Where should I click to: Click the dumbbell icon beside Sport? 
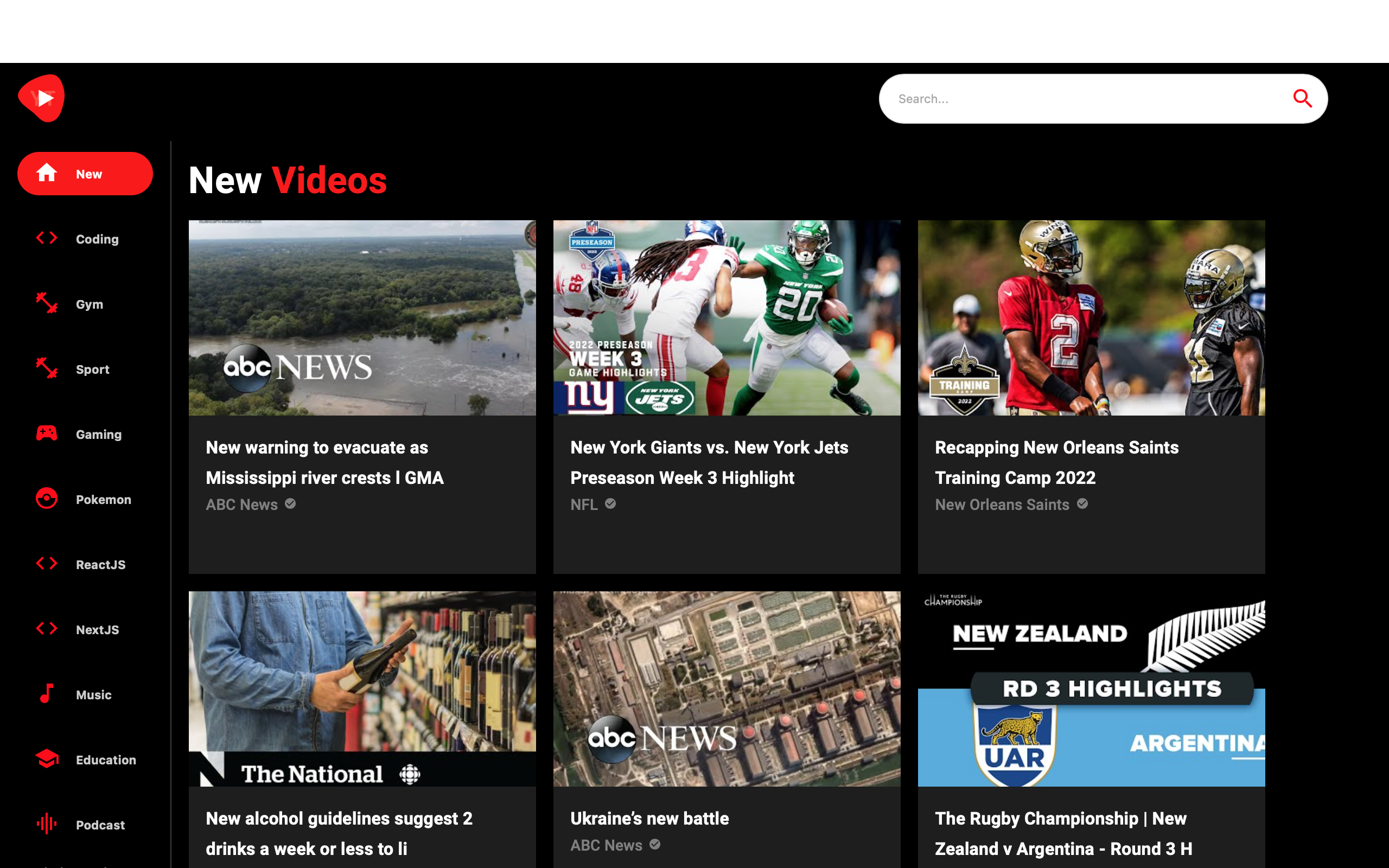point(47,368)
